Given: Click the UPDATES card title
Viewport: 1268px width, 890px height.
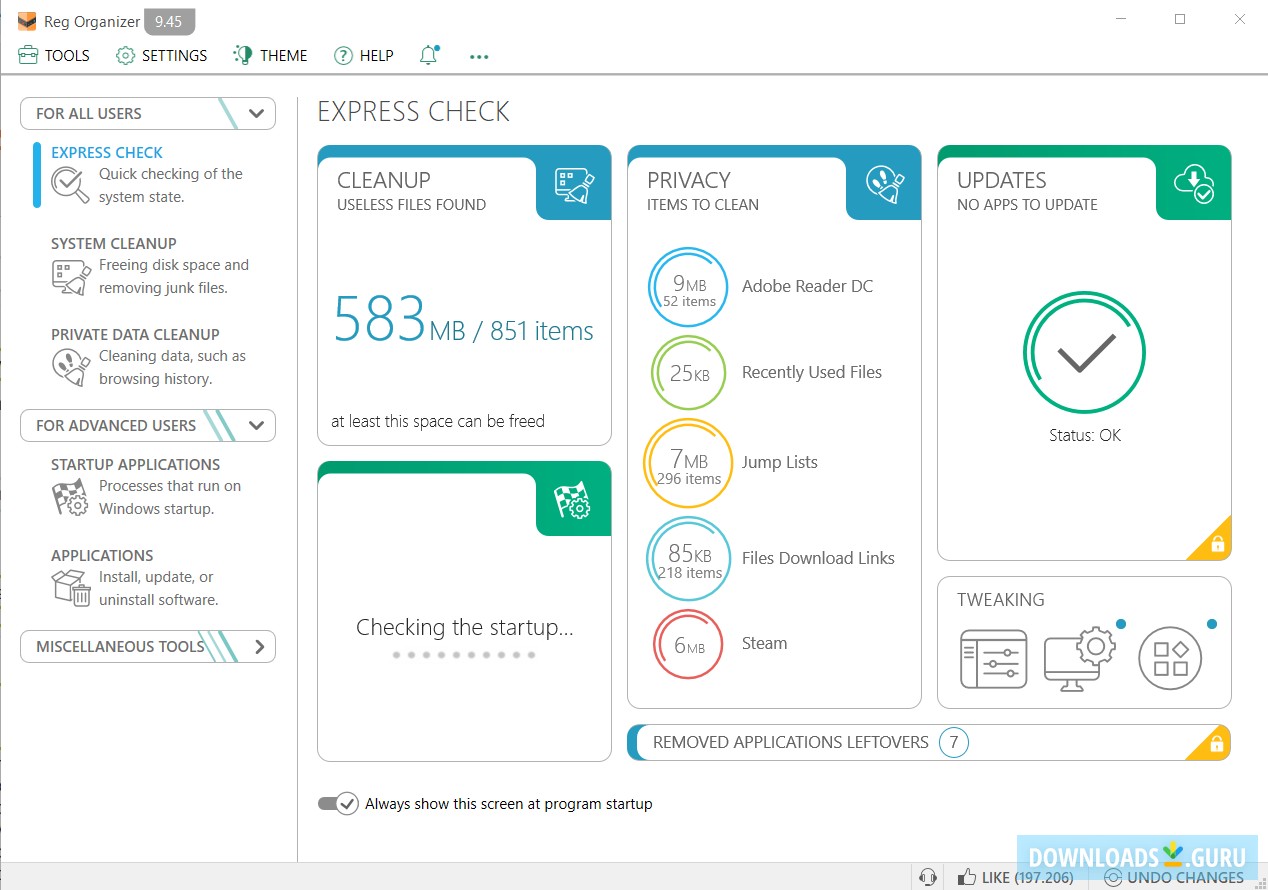Looking at the screenshot, I should [x=1002, y=180].
